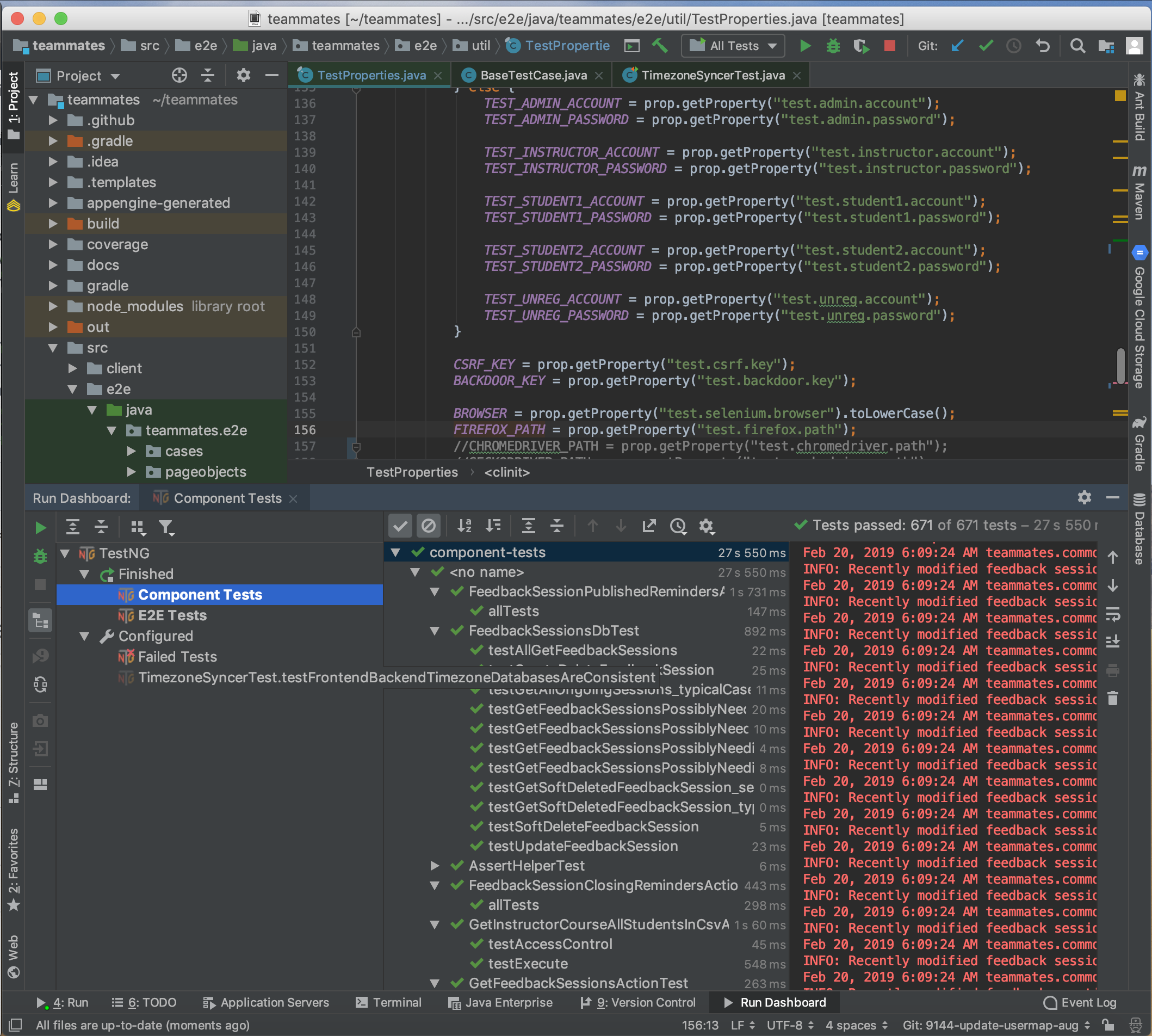Revert changes with the undo icon
Viewport: 1152px width, 1036px height.
click(1042, 46)
